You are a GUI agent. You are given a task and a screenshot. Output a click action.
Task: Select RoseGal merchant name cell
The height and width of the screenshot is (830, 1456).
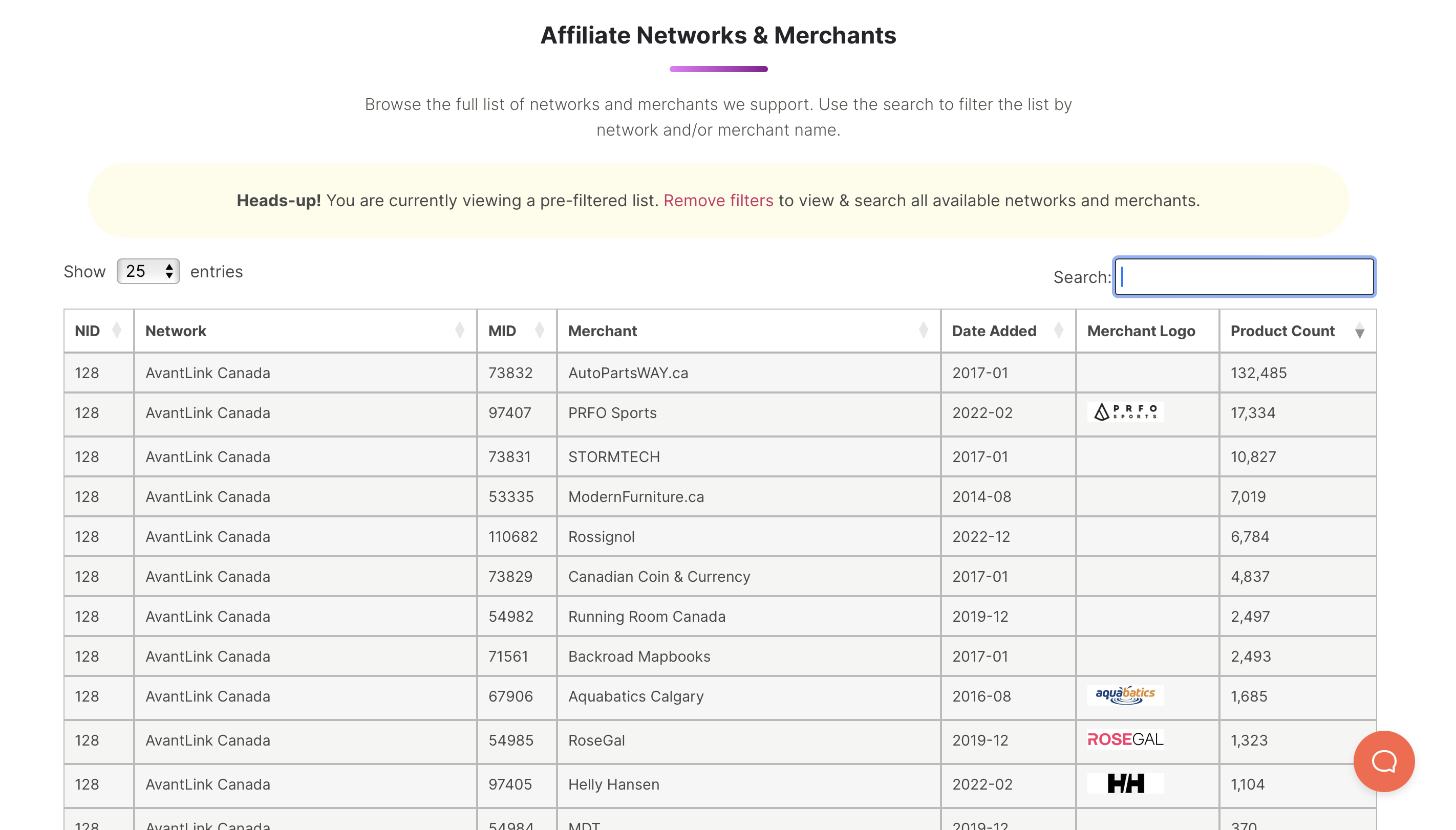[x=748, y=741]
